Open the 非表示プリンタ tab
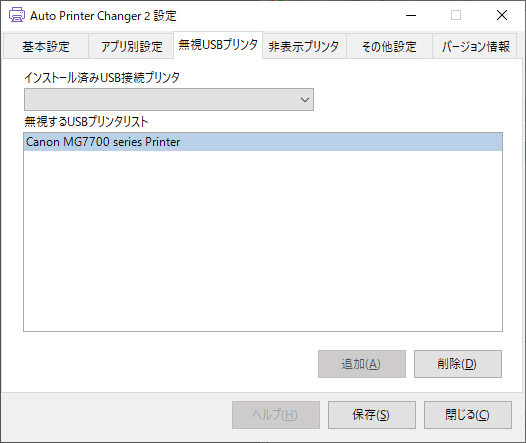The height and width of the screenshot is (443, 526). pyautogui.click(x=304, y=46)
